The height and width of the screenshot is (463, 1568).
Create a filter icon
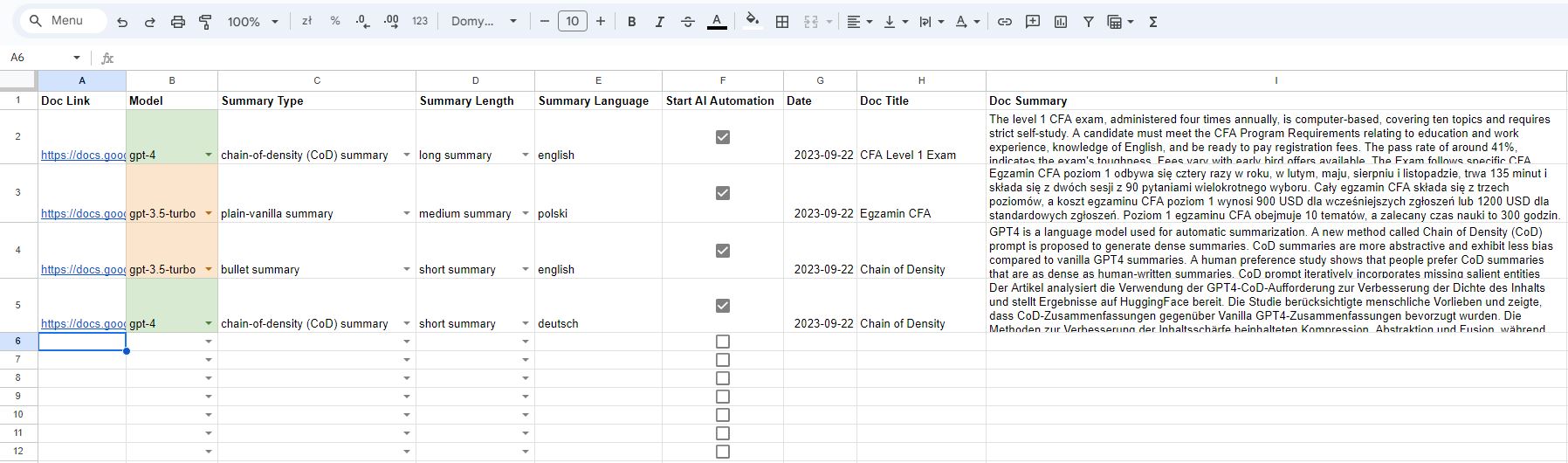[x=1089, y=22]
